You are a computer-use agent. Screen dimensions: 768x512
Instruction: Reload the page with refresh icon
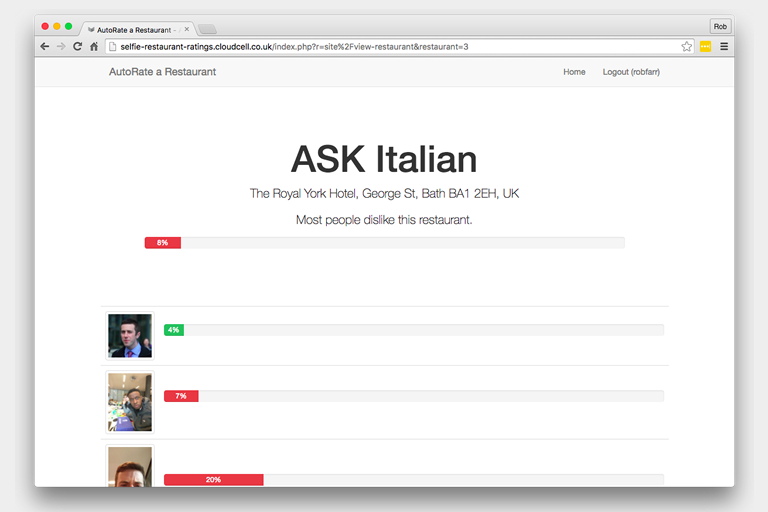77,47
